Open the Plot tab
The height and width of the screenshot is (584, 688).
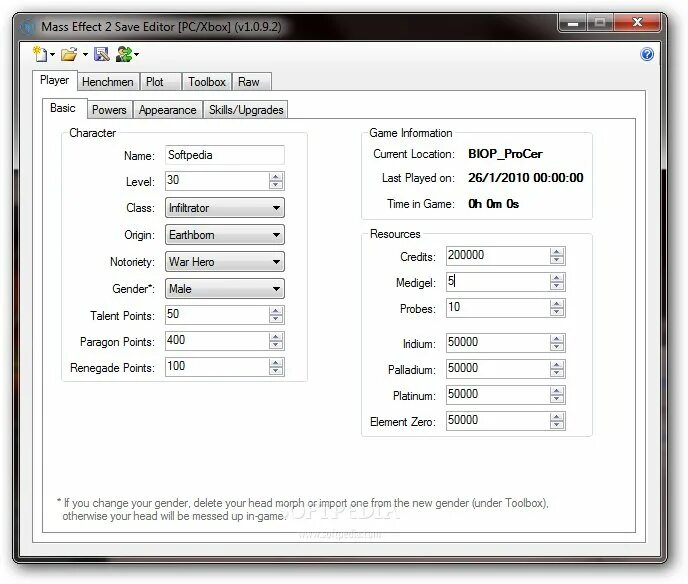click(160, 82)
